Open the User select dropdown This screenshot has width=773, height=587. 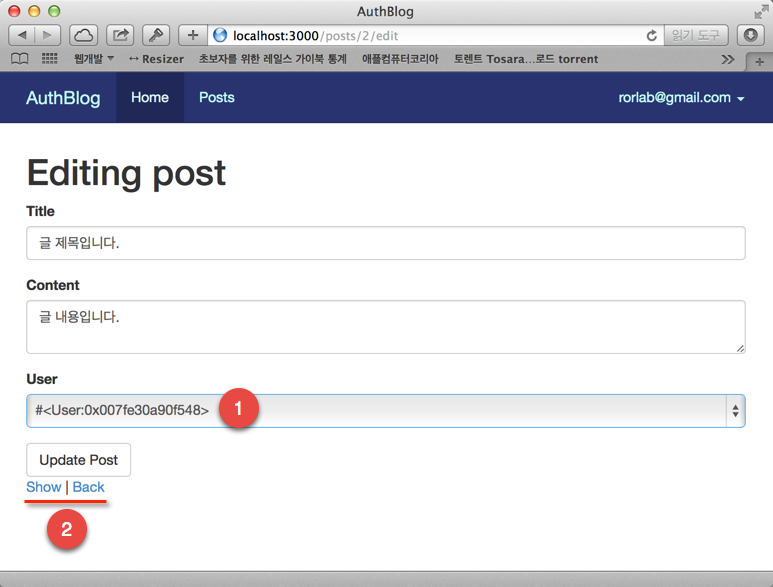(385, 410)
